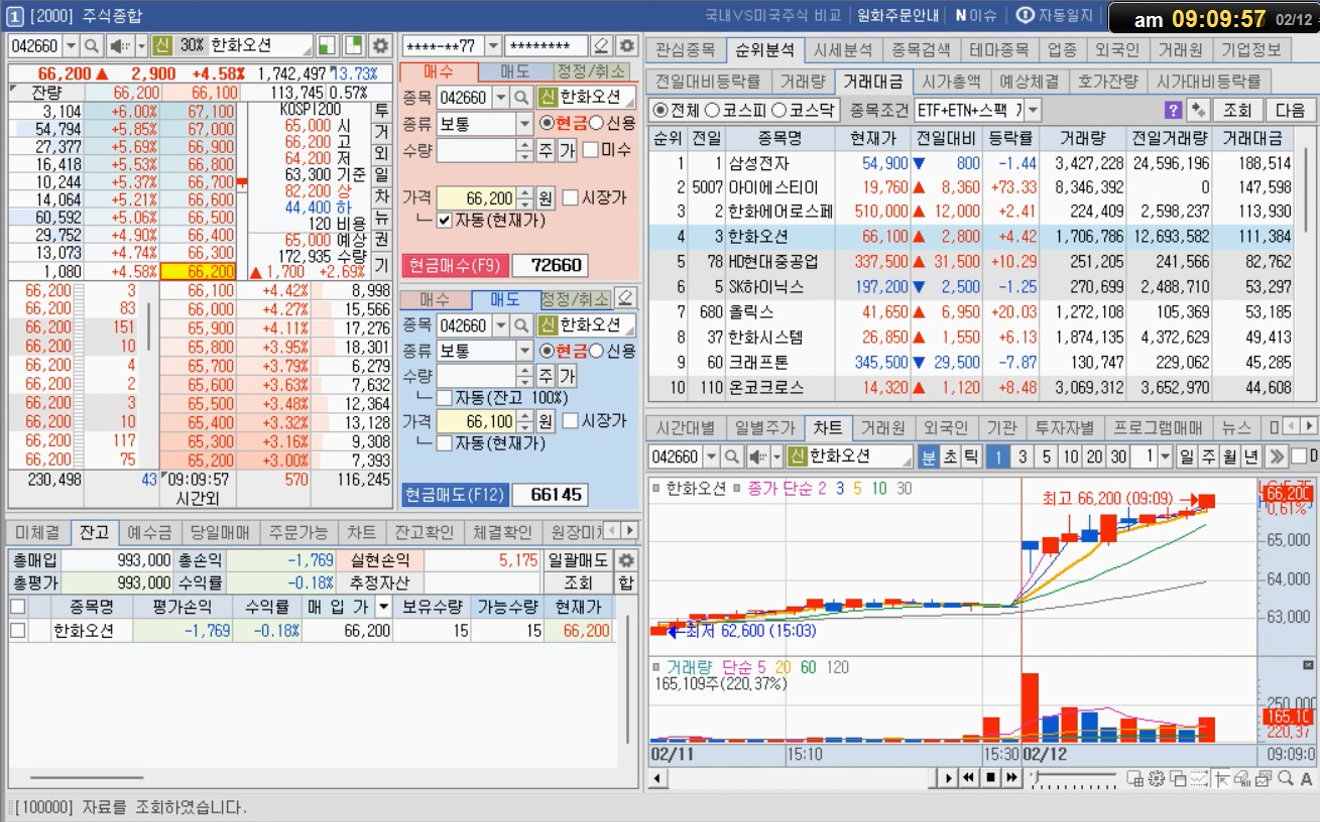Click the 현금매수(F9) button
This screenshot has width=1320, height=822.
pyautogui.click(x=456, y=266)
